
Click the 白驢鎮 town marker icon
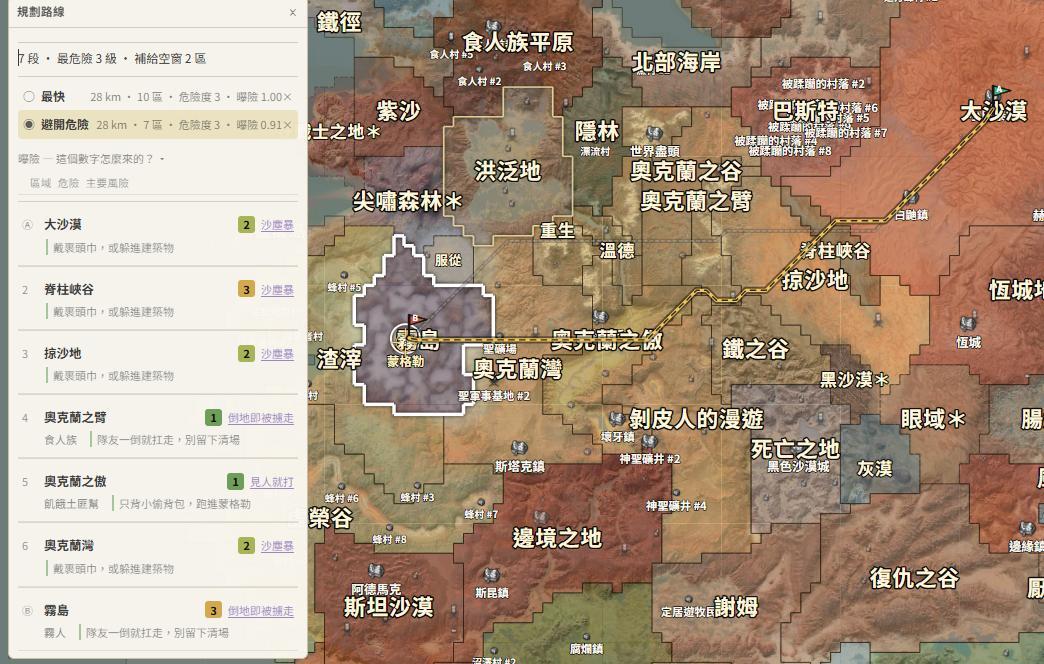(x=910, y=198)
